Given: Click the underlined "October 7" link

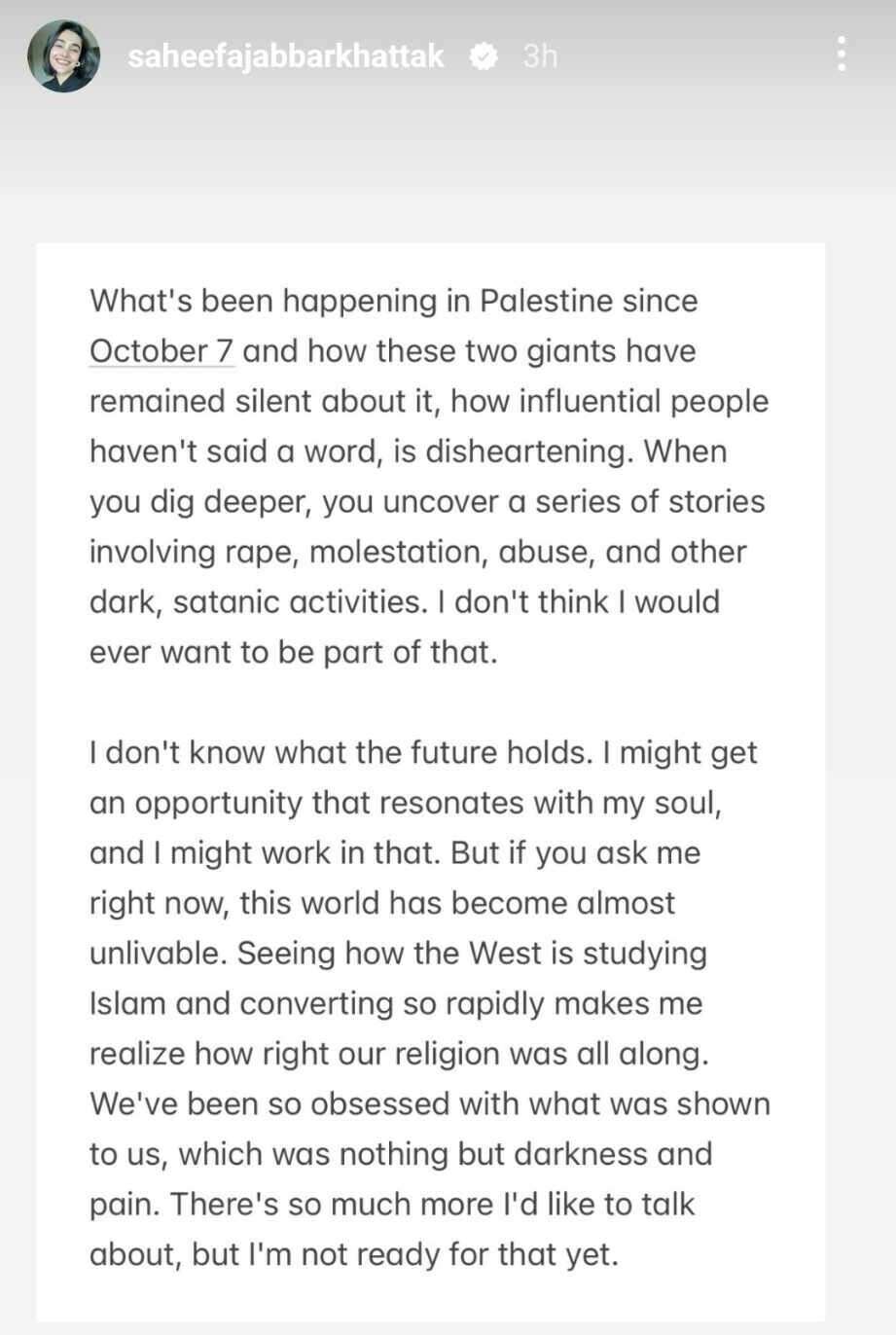Looking at the screenshot, I should click(161, 350).
